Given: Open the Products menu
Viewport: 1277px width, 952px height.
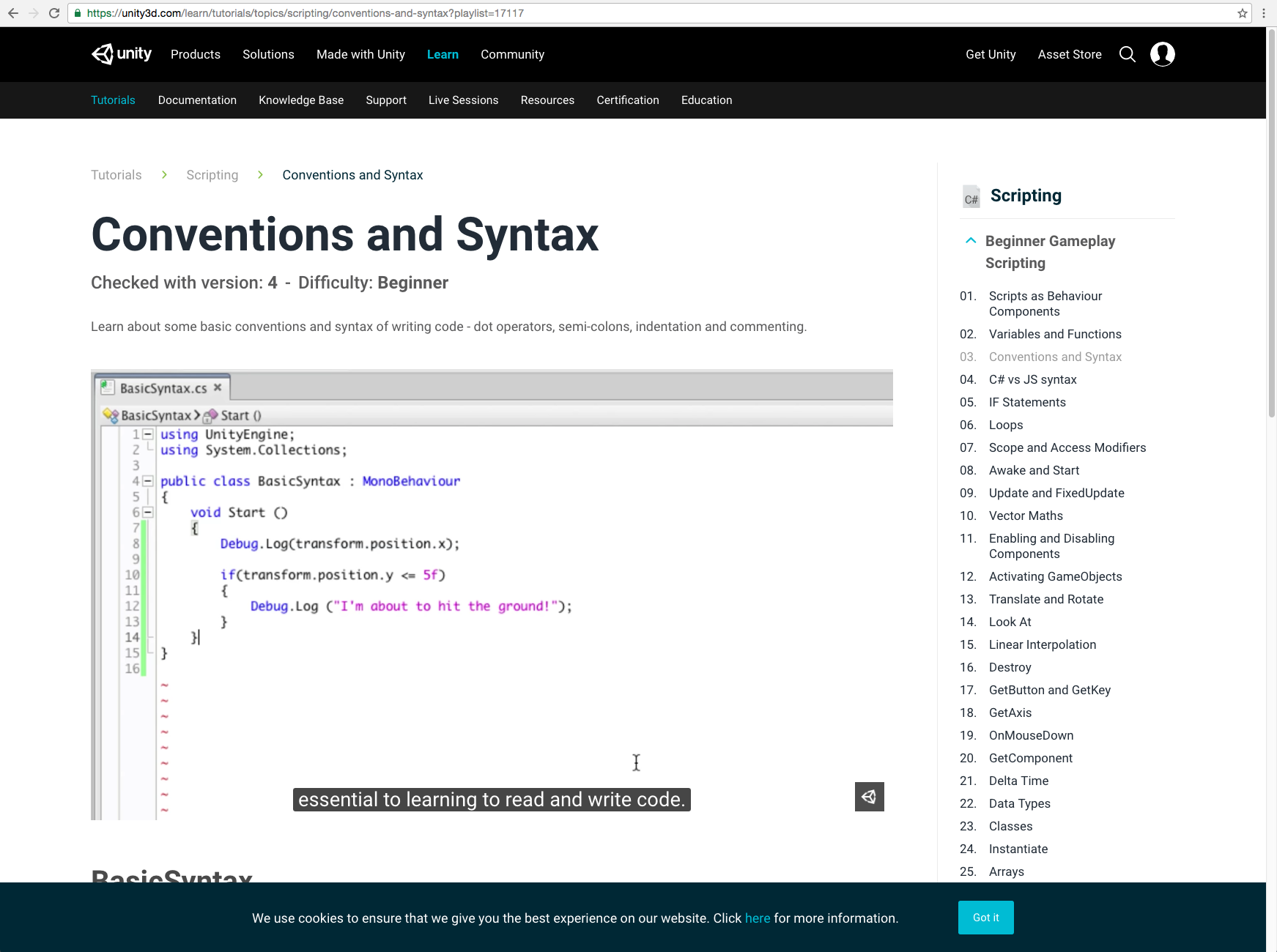Looking at the screenshot, I should (x=196, y=54).
